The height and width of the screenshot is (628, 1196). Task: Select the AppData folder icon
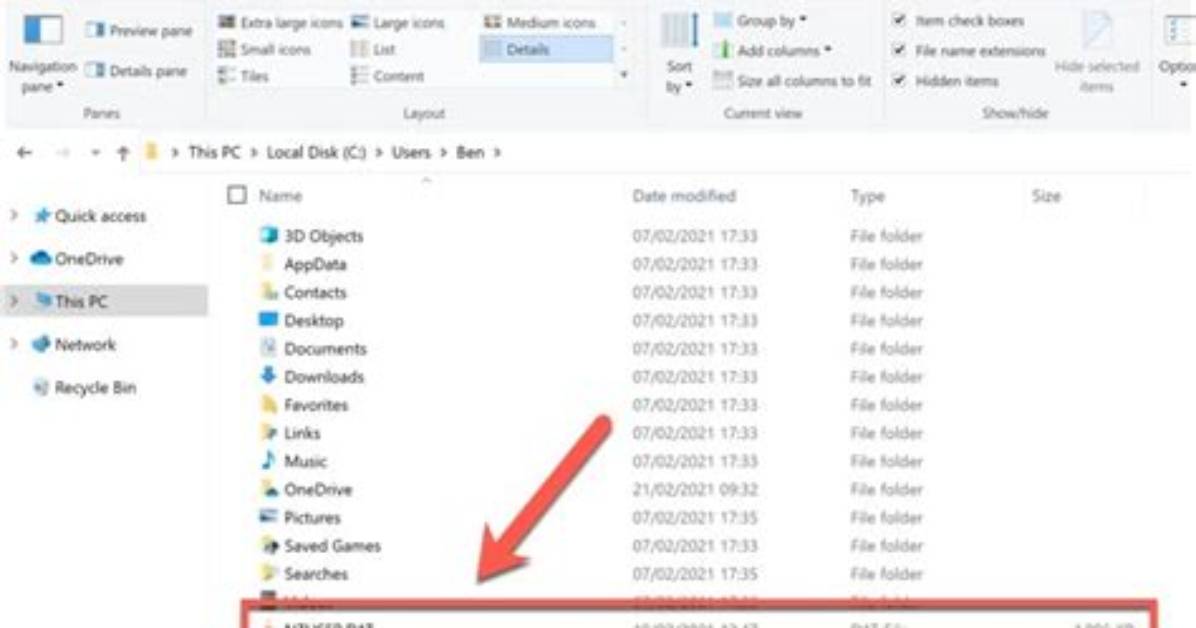pos(268,262)
